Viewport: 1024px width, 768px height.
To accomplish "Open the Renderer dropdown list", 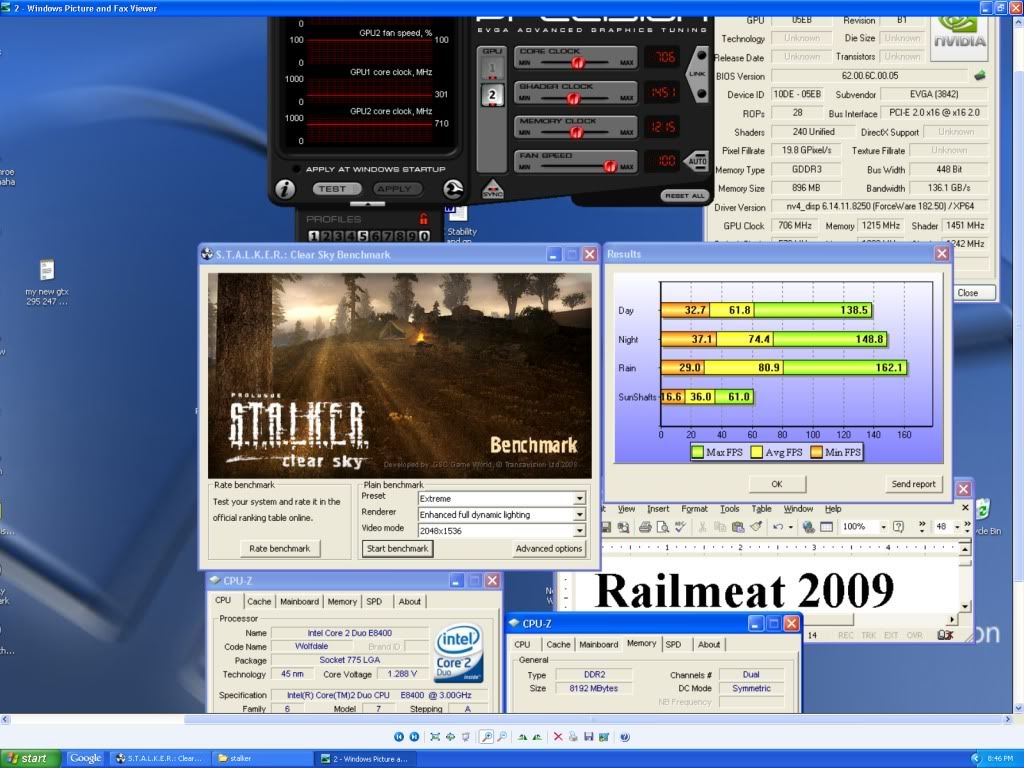I will point(579,515).
